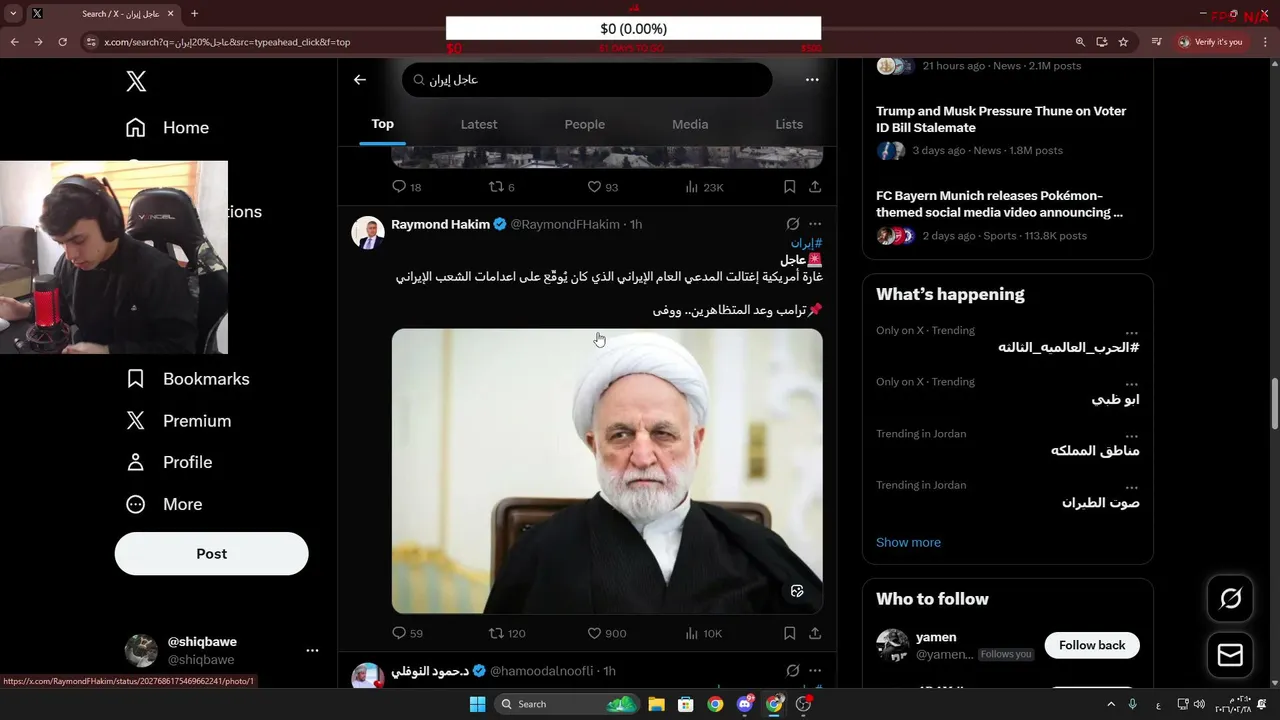This screenshot has height=720, width=1280.
Task: Click Verify it's you profile chip
Action: 1210,42
